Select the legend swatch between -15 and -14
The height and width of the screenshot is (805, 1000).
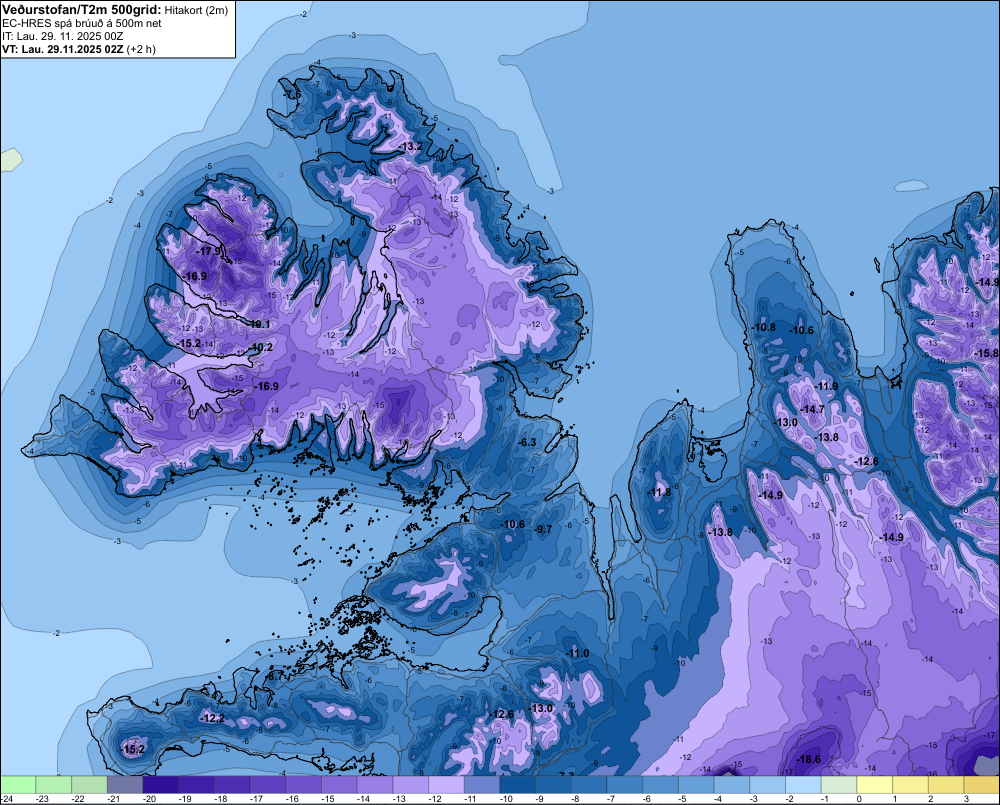(339, 784)
